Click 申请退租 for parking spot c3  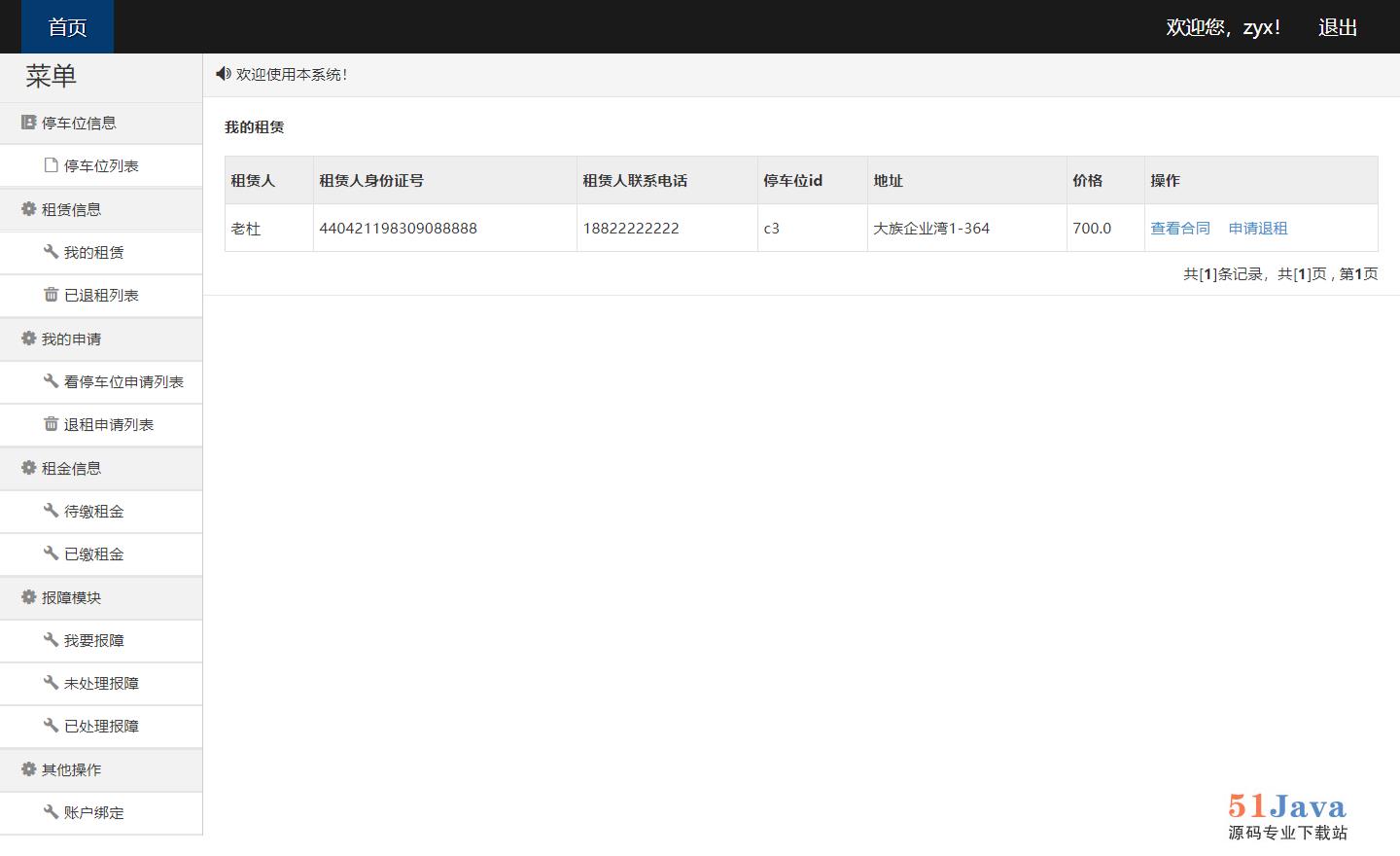click(x=1258, y=229)
